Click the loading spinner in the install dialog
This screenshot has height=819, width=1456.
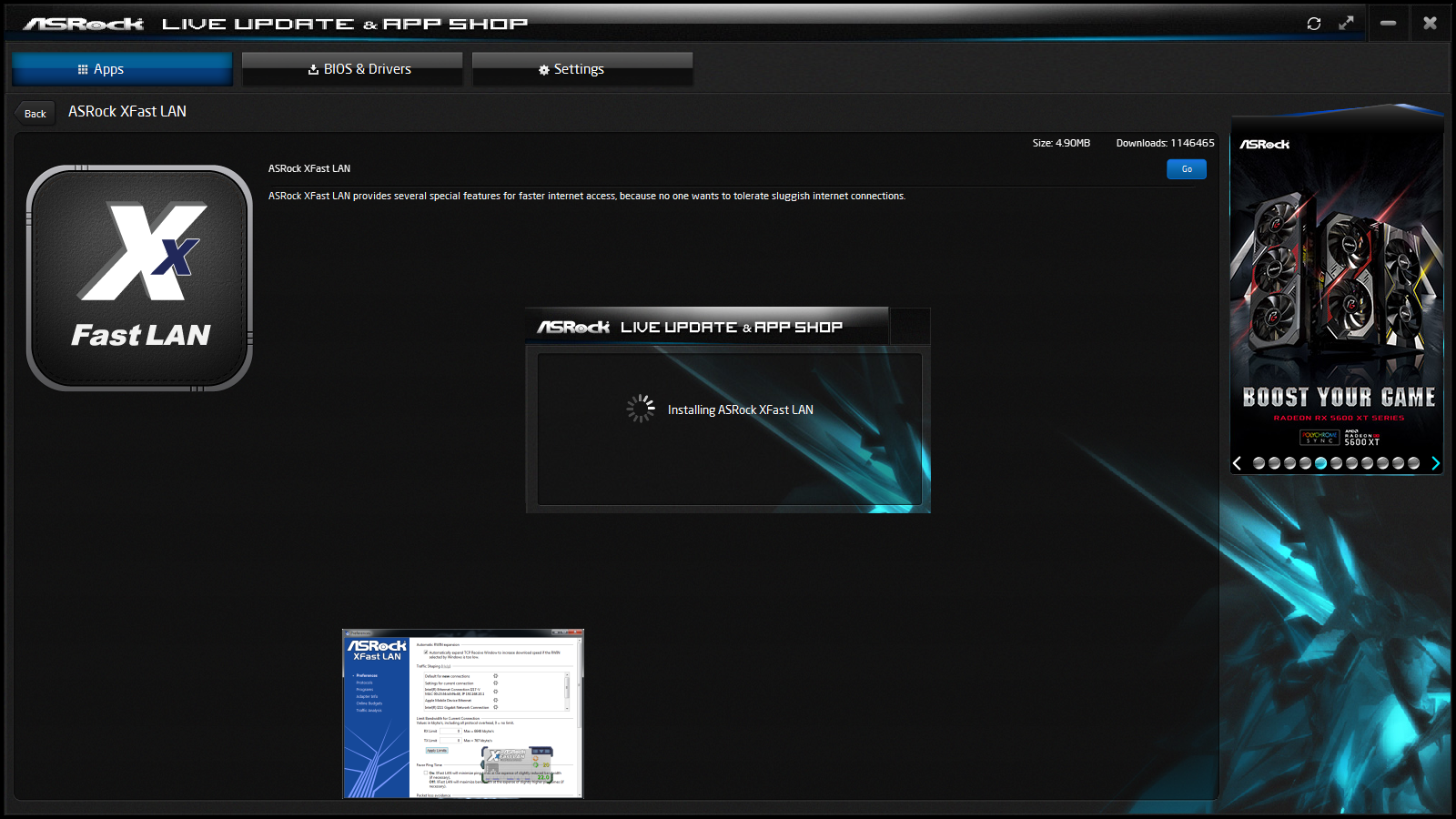coord(641,409)
